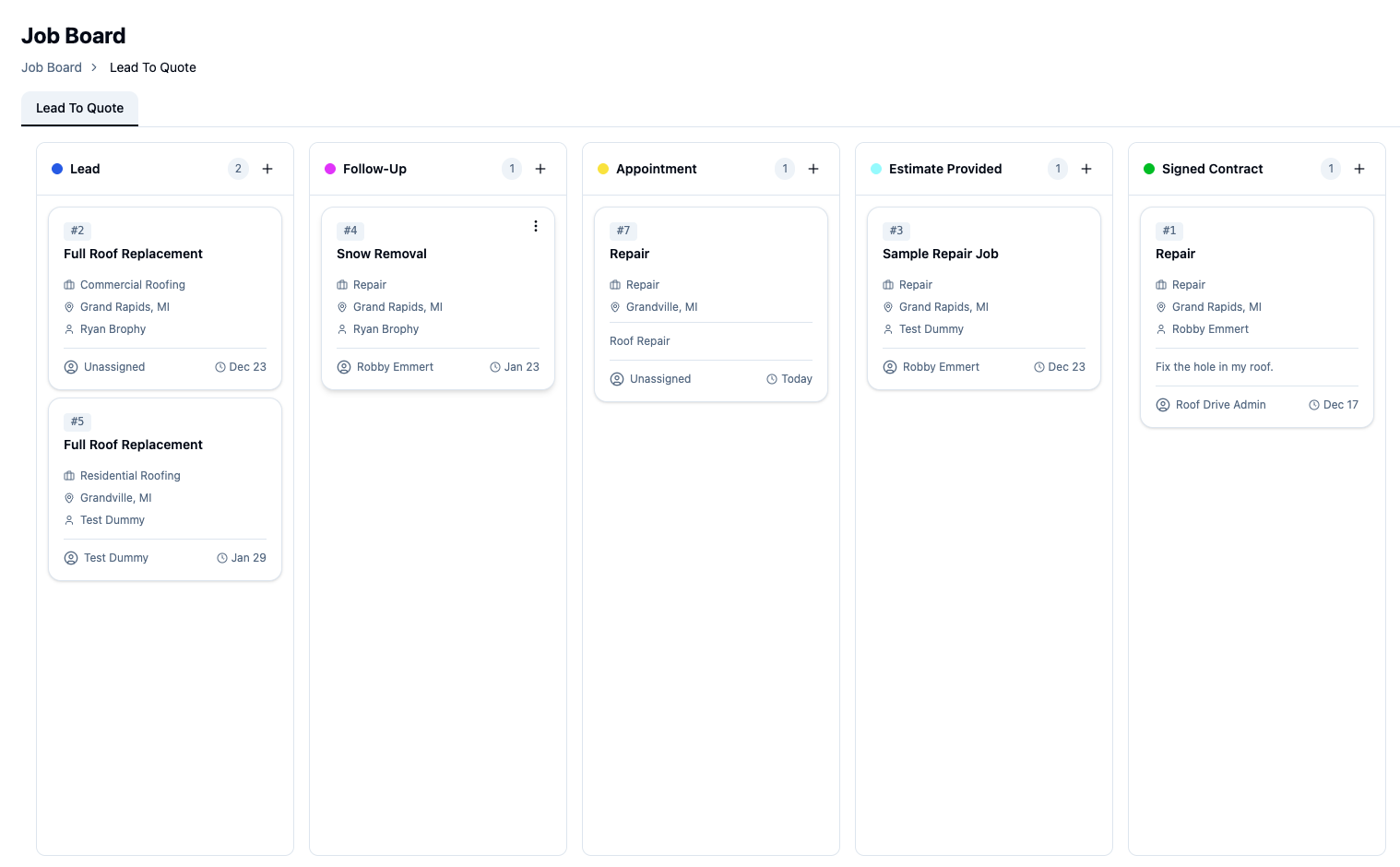1400x867 pixels.
Task: Click Grandville, MI location on job #5
Action: pyautogui.click(x=116, y=498)
